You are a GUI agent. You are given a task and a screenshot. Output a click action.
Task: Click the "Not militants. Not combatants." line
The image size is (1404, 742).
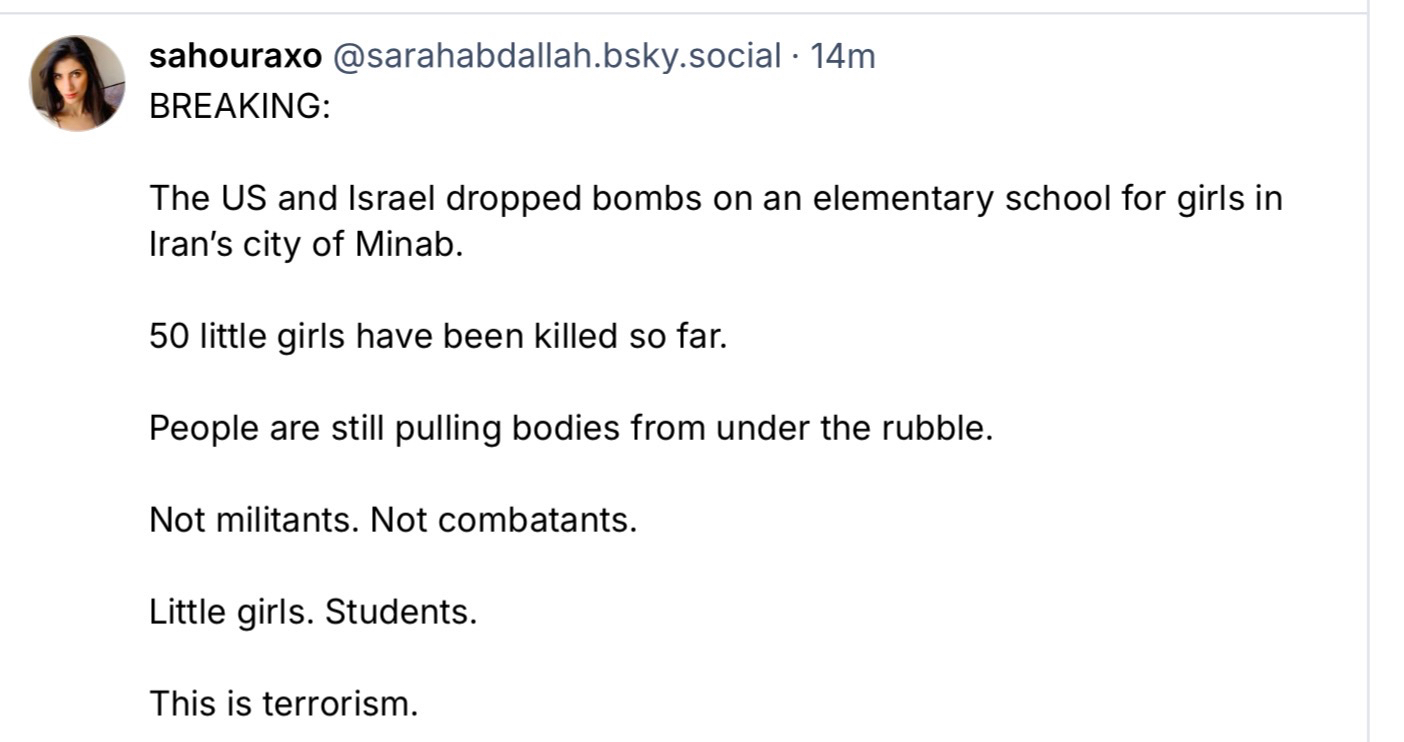click(393, 520)
